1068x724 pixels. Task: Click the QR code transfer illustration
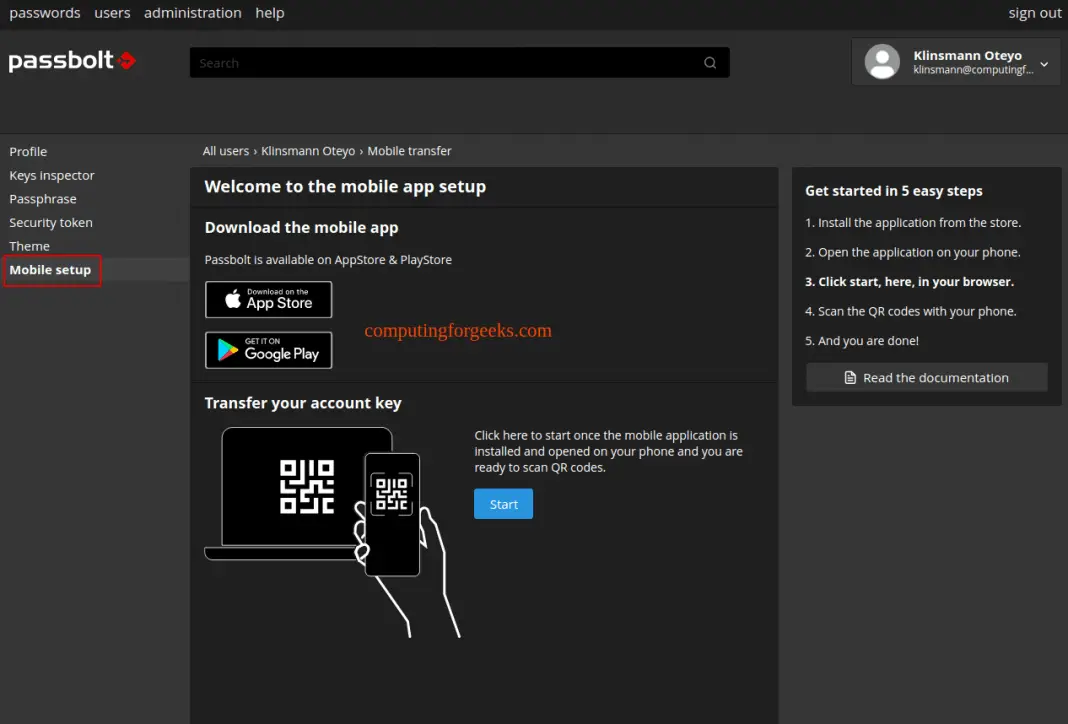click(330, 520)
